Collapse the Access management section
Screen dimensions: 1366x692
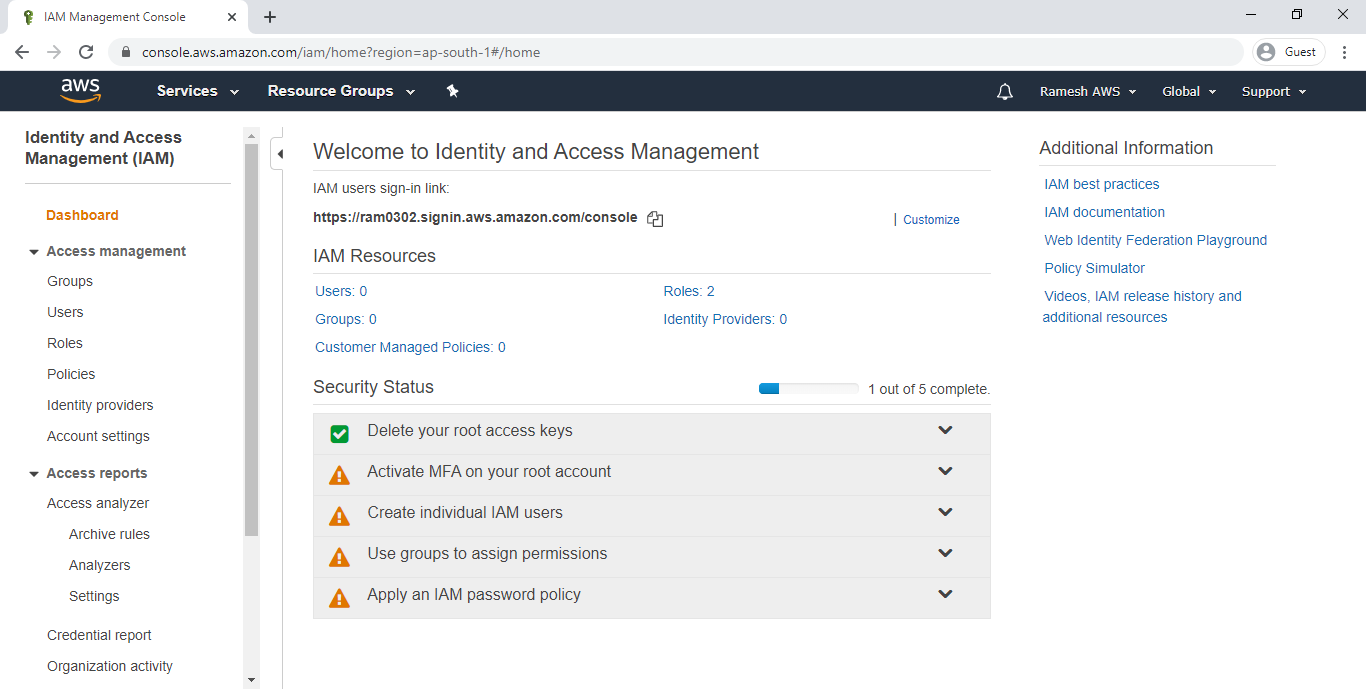click(34, 252)
